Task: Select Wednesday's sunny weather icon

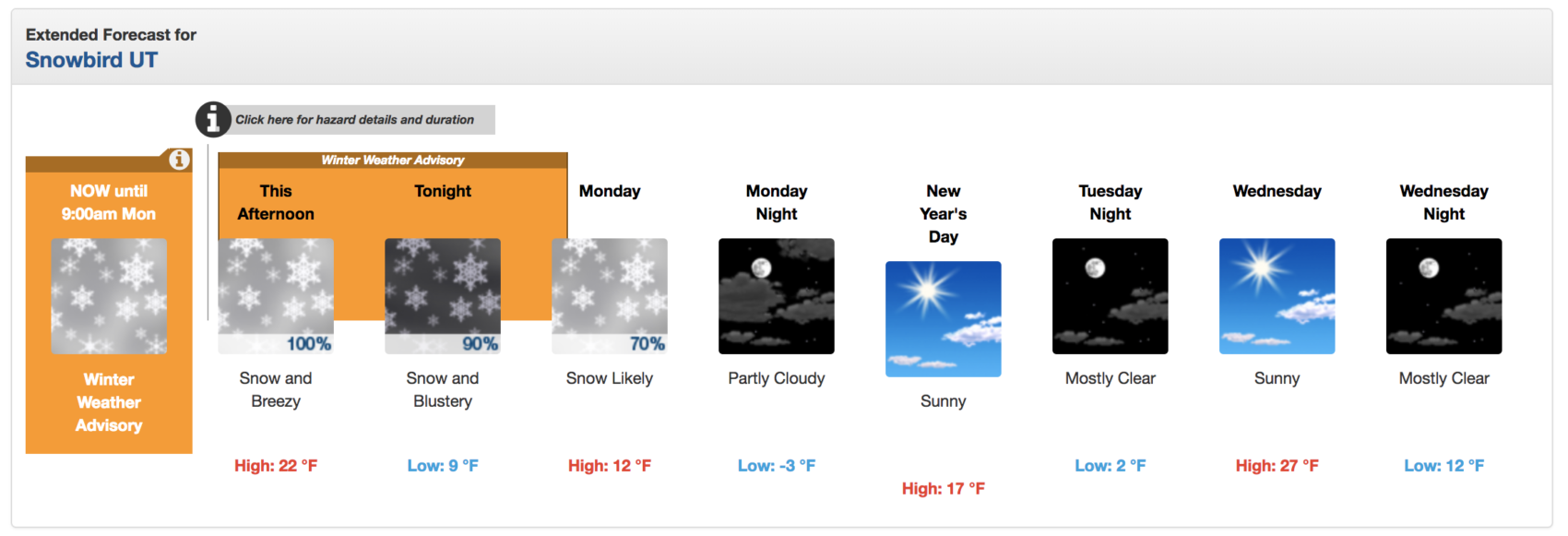Action: tap(1277, 296)
